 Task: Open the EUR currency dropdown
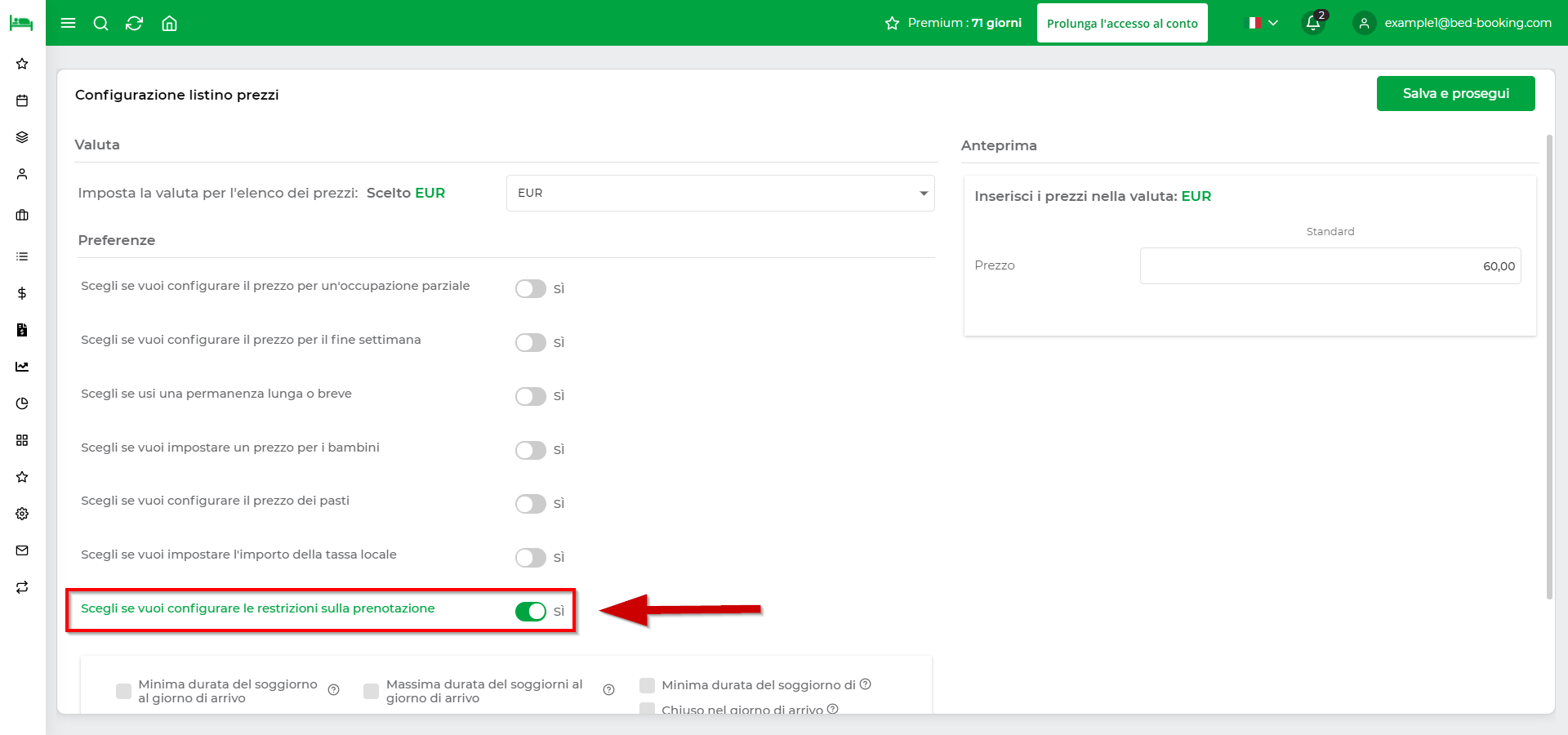[x=720, y=194]
